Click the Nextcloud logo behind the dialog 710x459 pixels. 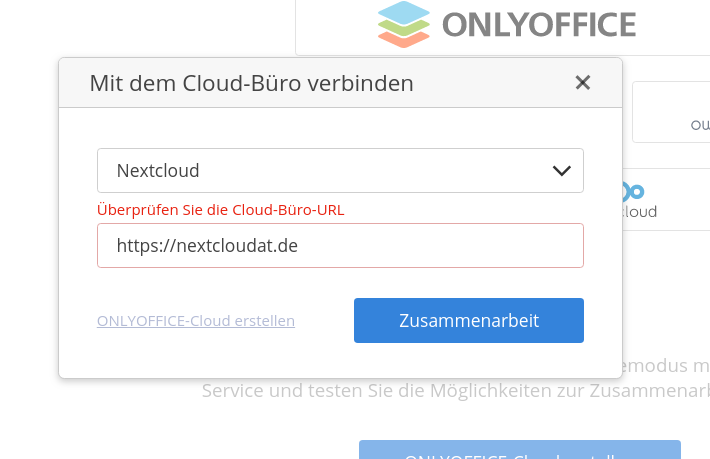click(634, 191)
